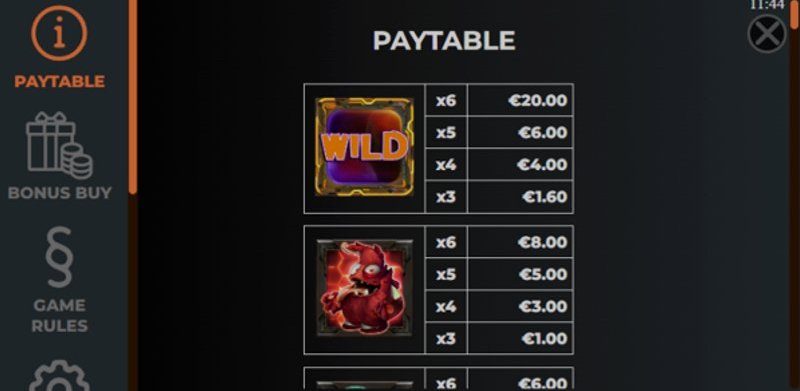The height and width of the screenshot is (391, 800).
Task: Select the red monster symbol image
Action: point(364,288)
